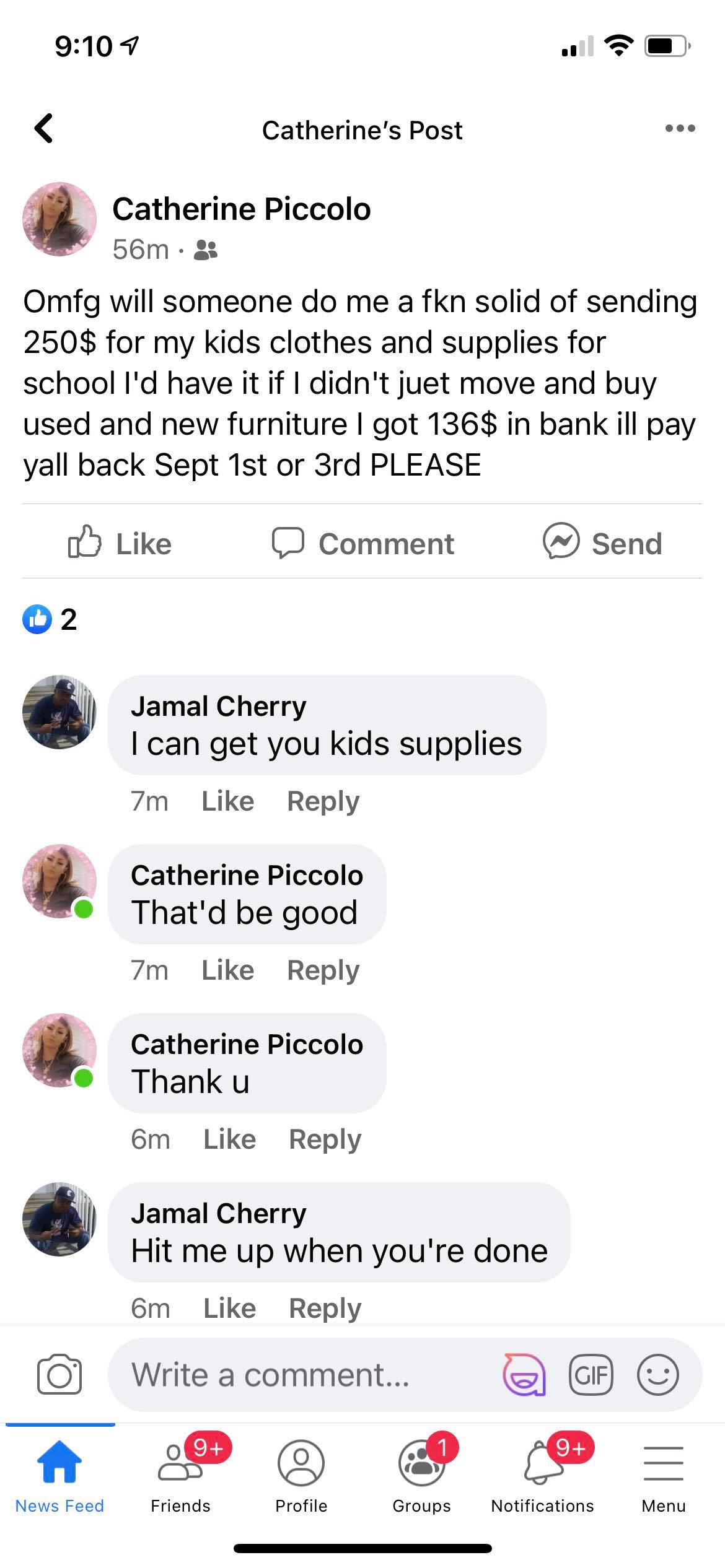Like the "Thank u" comment
The height and width of the screenshot is (1568, 725).
coord(230,1139)
